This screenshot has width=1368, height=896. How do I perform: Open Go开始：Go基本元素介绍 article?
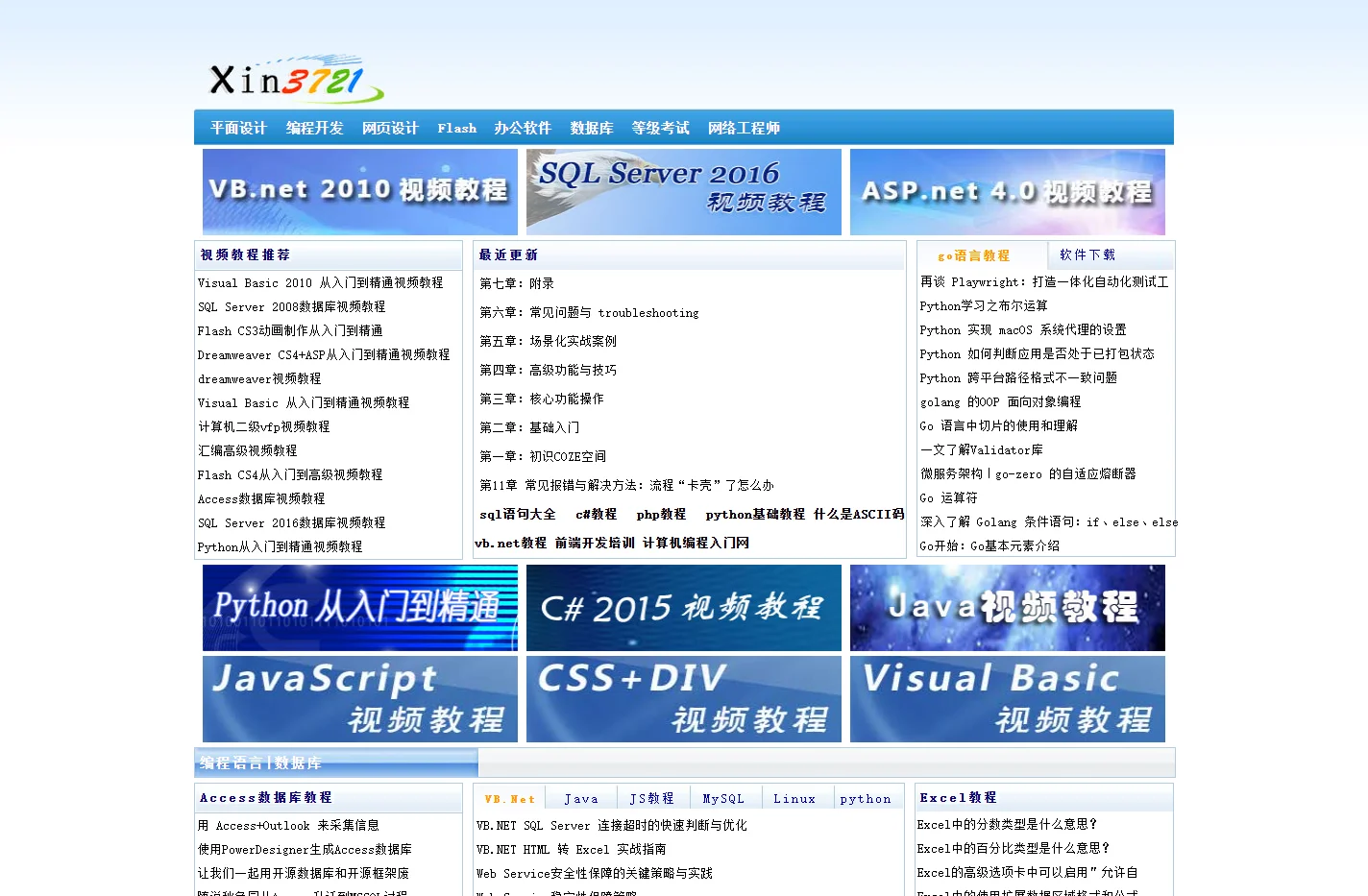tap(989, 545)
